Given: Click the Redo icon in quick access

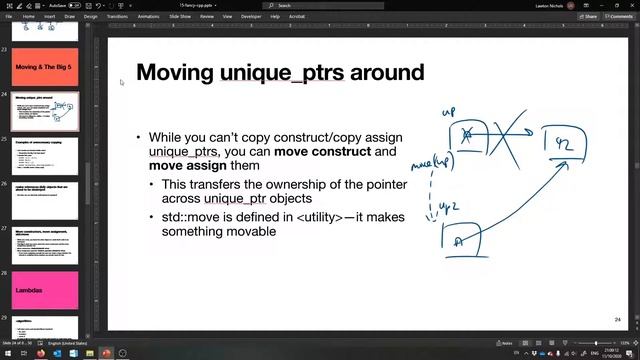Looking at the screenshot, I should pyautogui.click(x=110, y=6).
